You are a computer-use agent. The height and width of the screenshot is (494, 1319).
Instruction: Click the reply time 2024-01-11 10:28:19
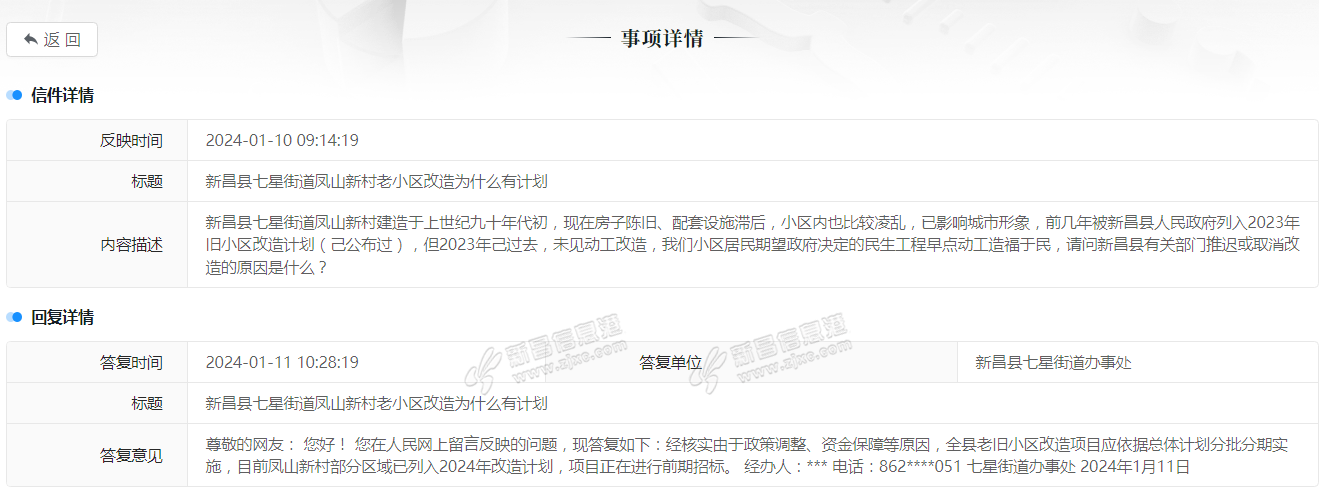(x=282, y=363)
